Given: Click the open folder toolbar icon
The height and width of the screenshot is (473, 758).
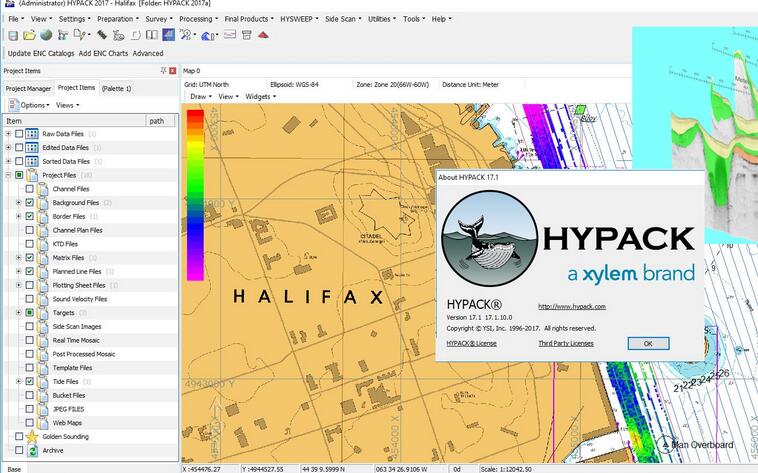Looking at the screenshot, I should (29, 35).
